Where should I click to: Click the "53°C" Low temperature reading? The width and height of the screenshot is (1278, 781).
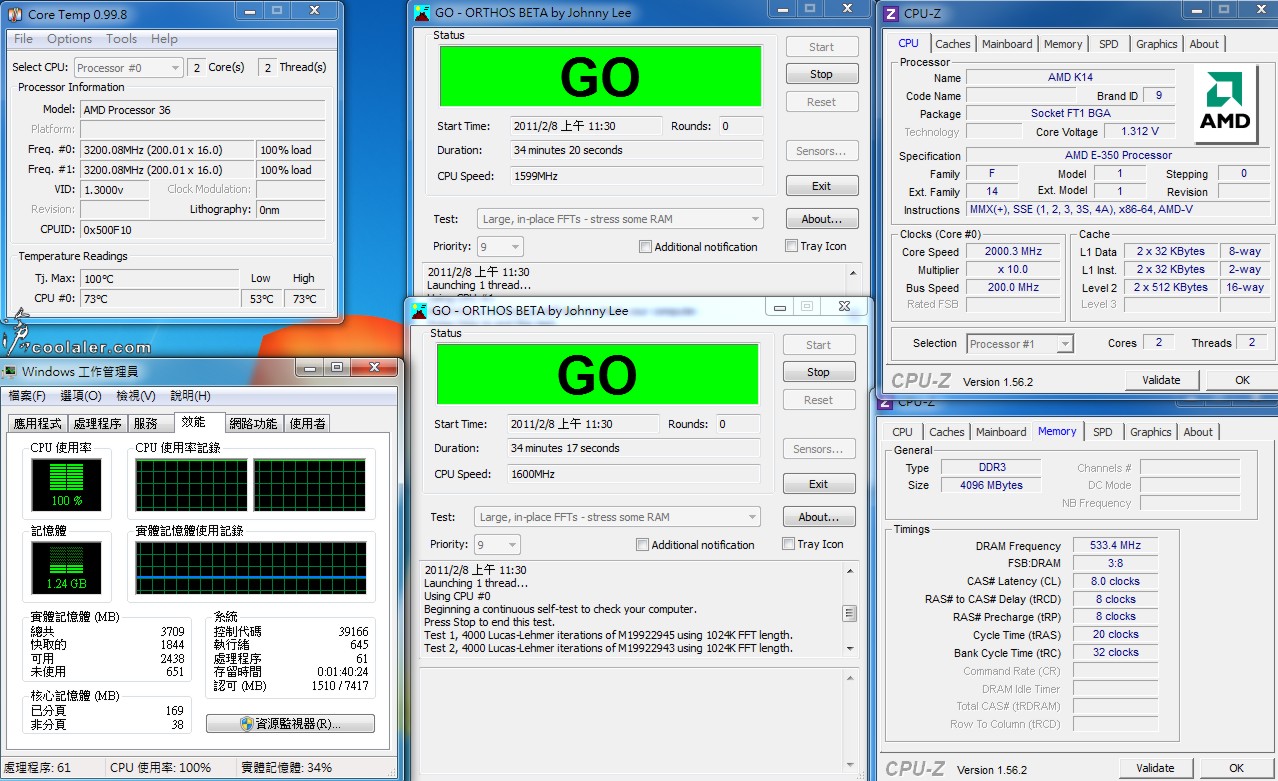(x=261, y=298)
